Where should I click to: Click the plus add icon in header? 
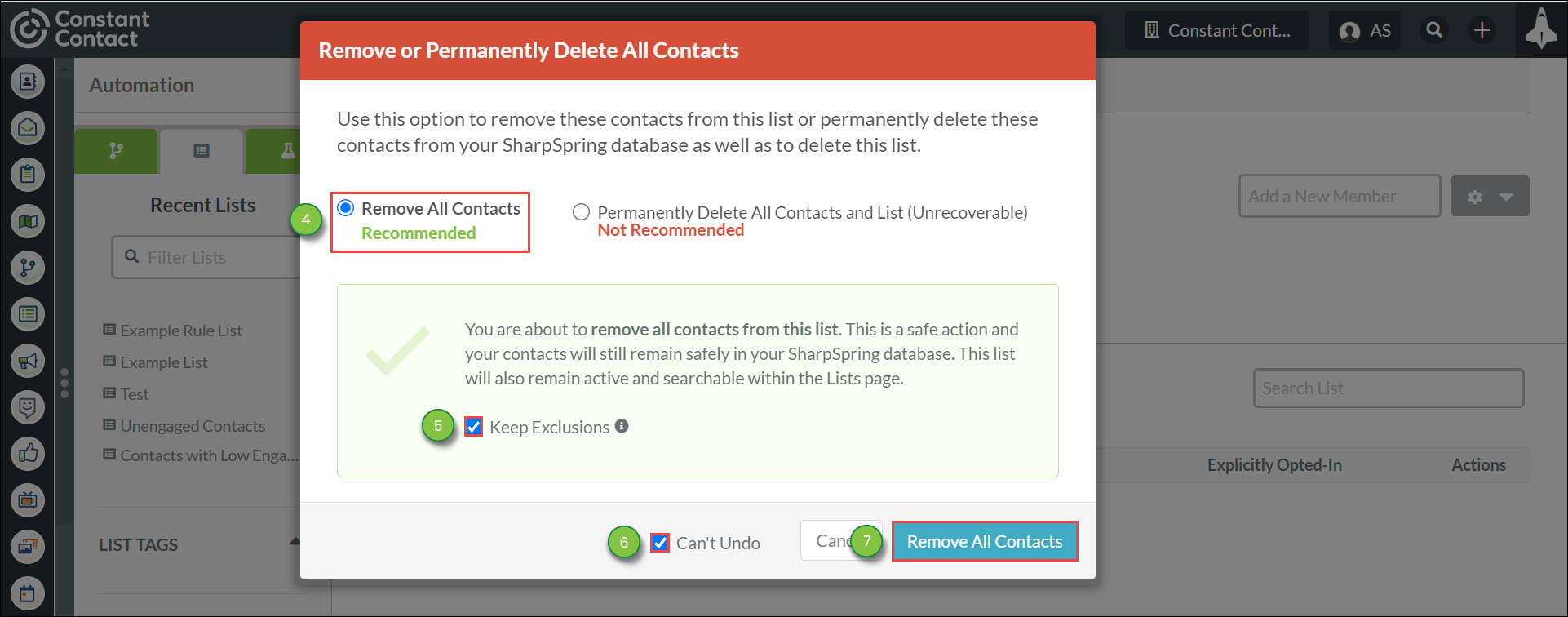(x=1482, y=30)
